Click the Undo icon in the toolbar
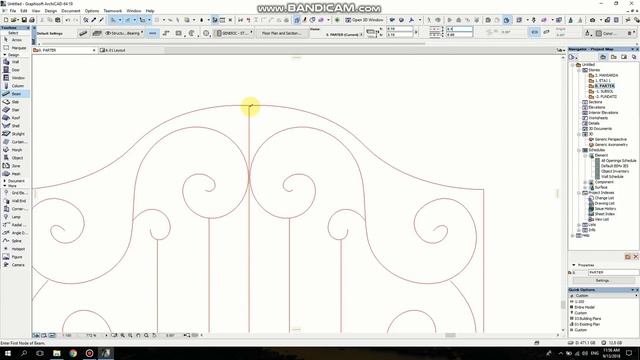The width and height of the screenshot is (640, 360). 67,20
